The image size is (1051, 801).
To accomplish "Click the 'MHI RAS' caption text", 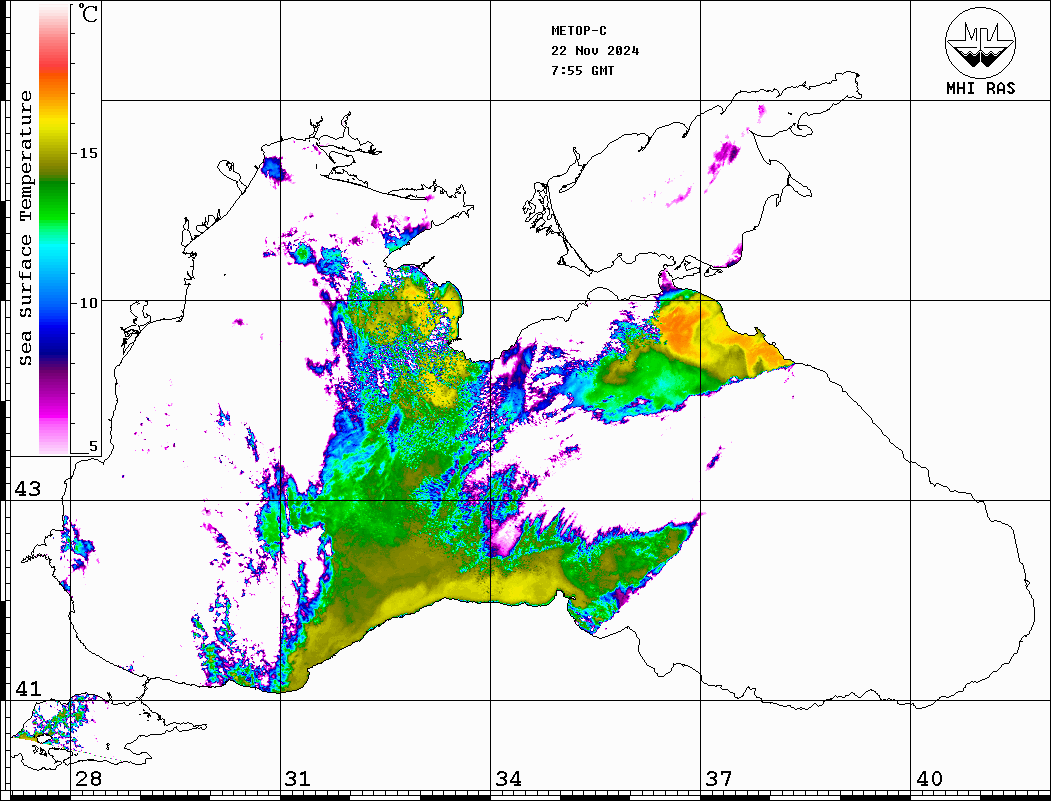I will point(980,88).
